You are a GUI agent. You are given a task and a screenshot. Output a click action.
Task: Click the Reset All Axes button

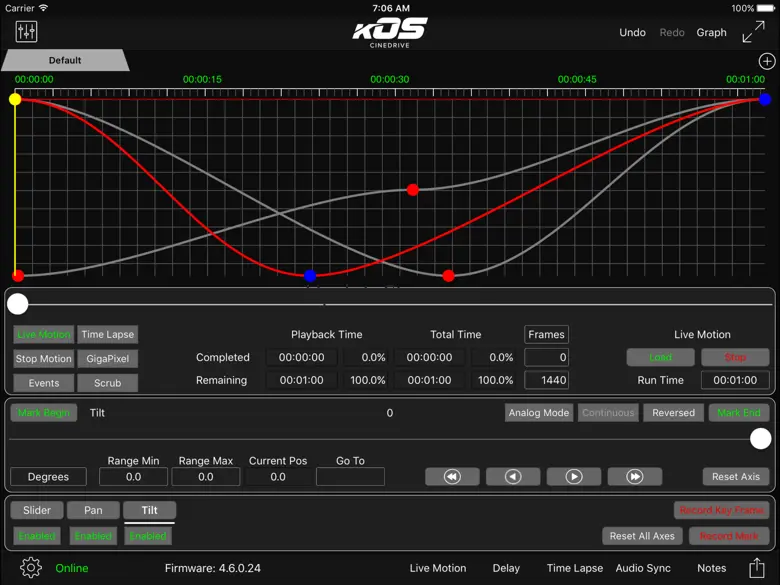click(x=642, y=536)
